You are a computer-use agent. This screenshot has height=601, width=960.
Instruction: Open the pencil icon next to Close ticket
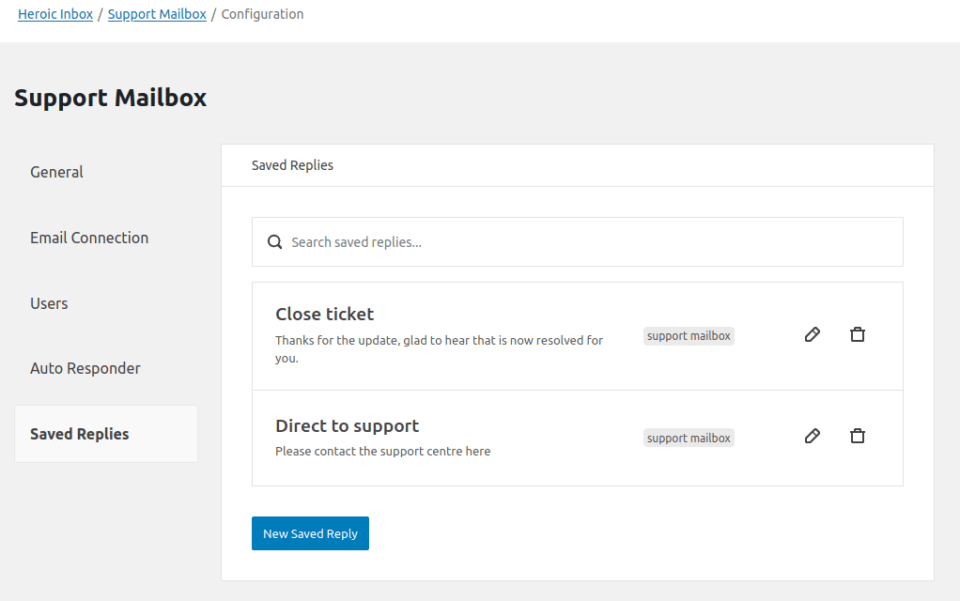coord(812,335)
